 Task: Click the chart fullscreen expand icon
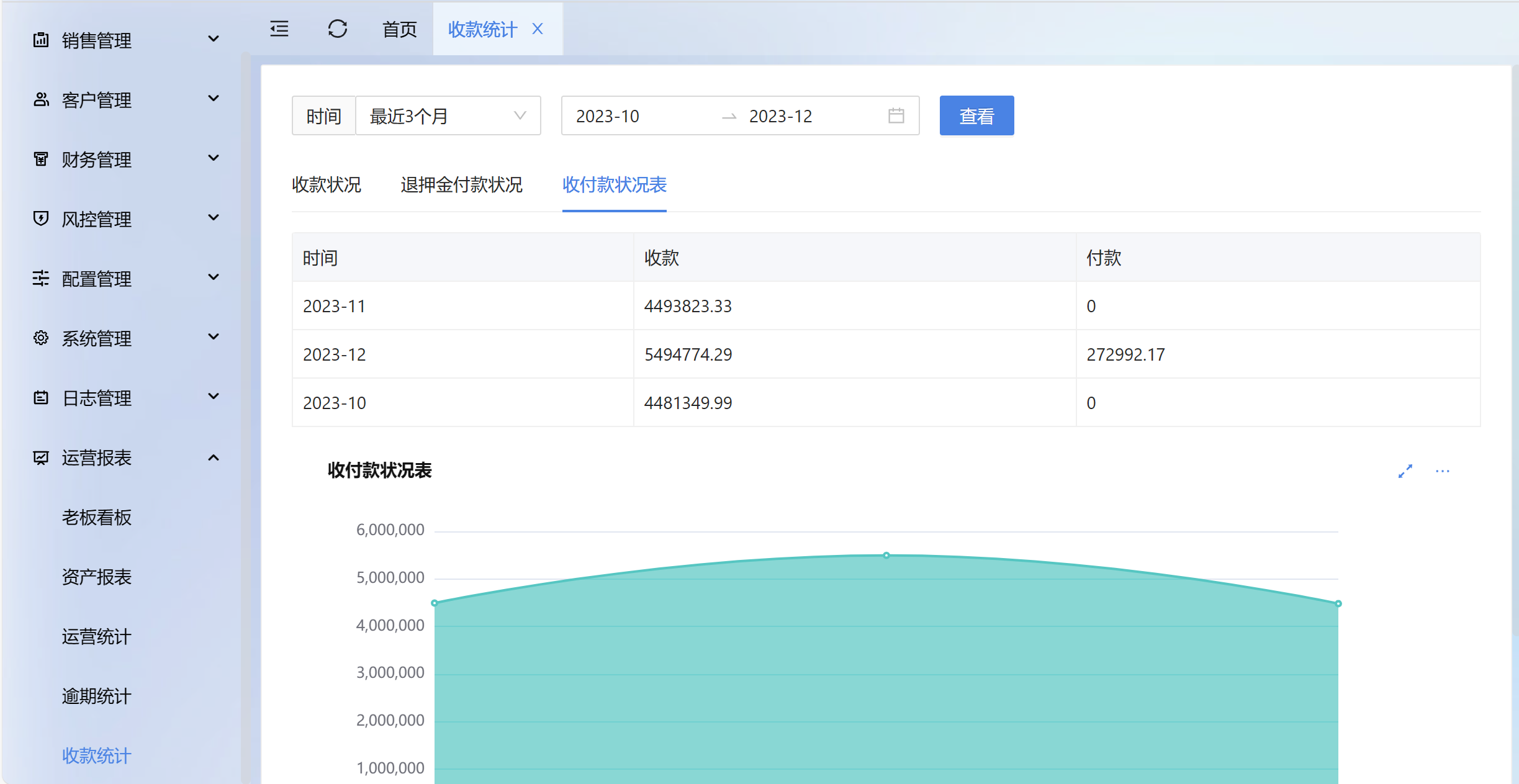point(1405,471)
